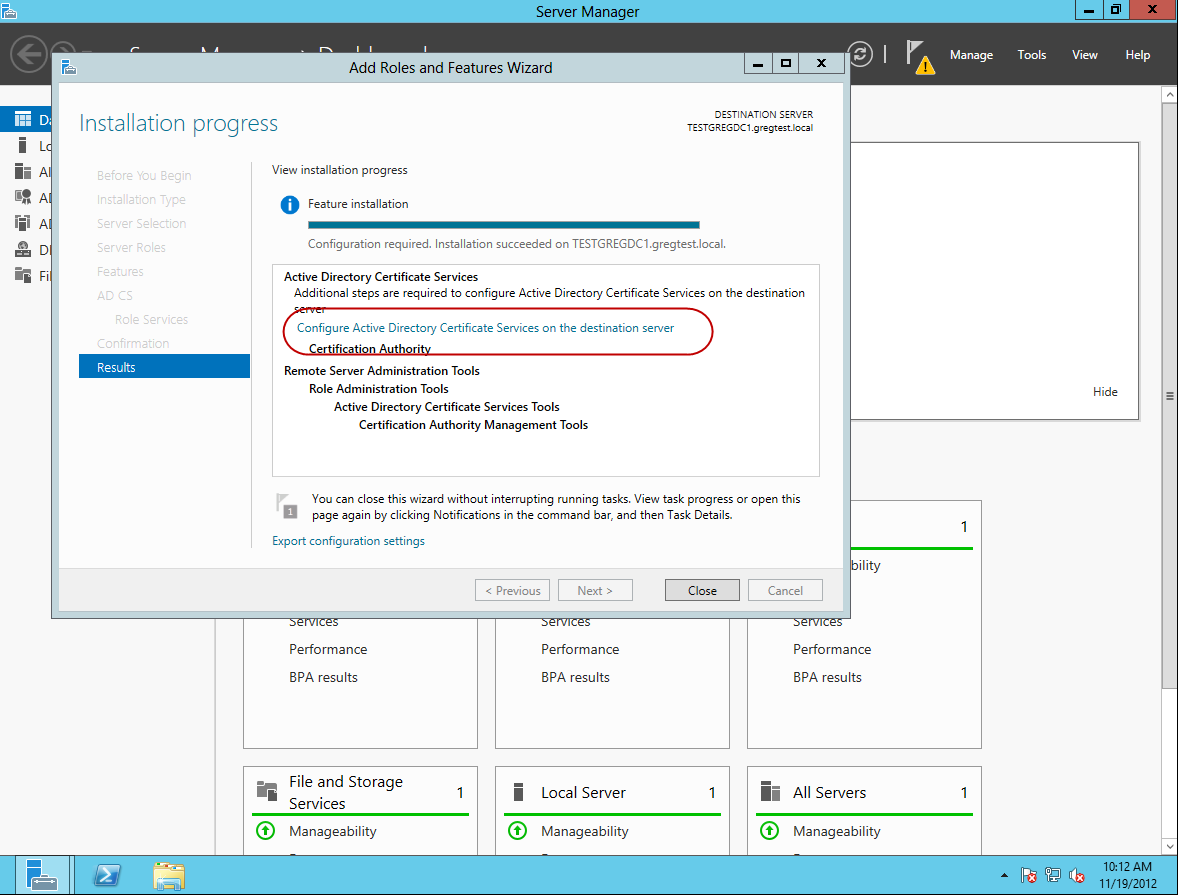Viewport: 1178px width, 895px height.
Task: Select the AD DS icon in the sidebar
Action: pyautogui.click(x=23, y=223)
